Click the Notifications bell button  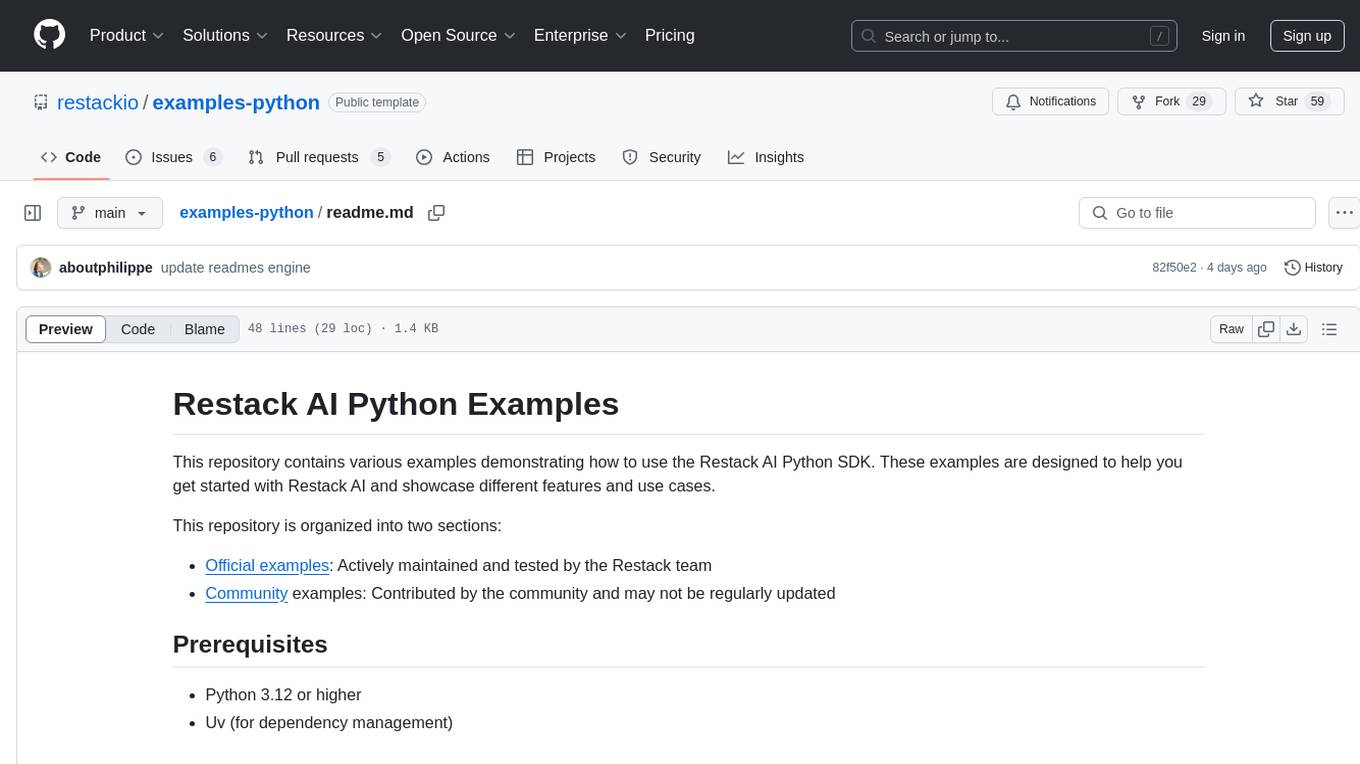tap(1051, 102)
